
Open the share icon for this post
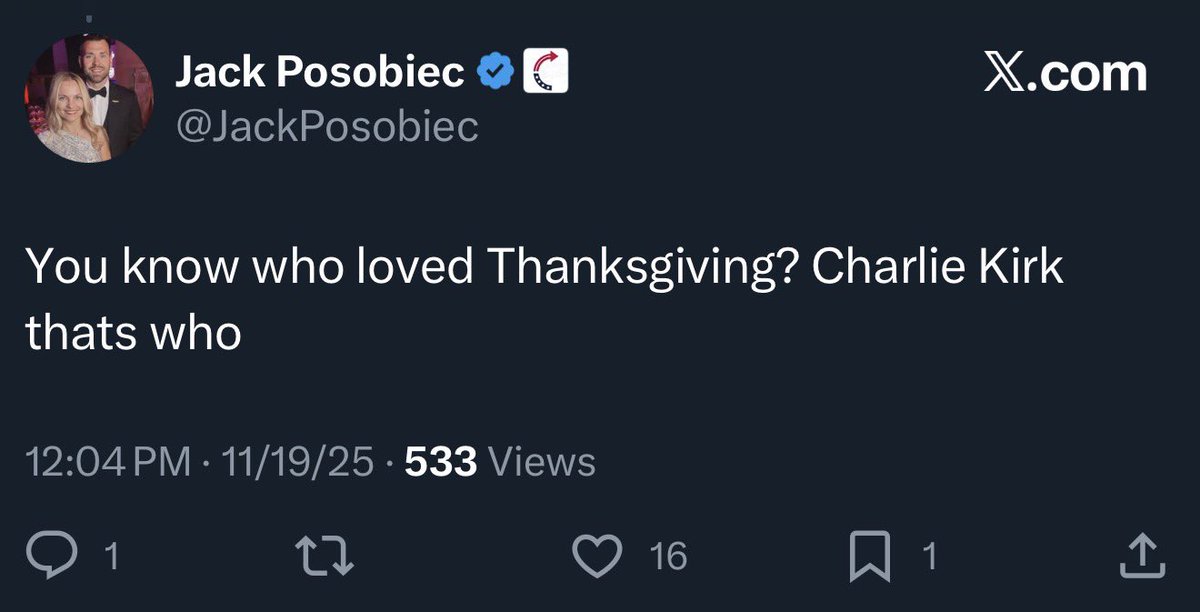tap(1142, 556)
